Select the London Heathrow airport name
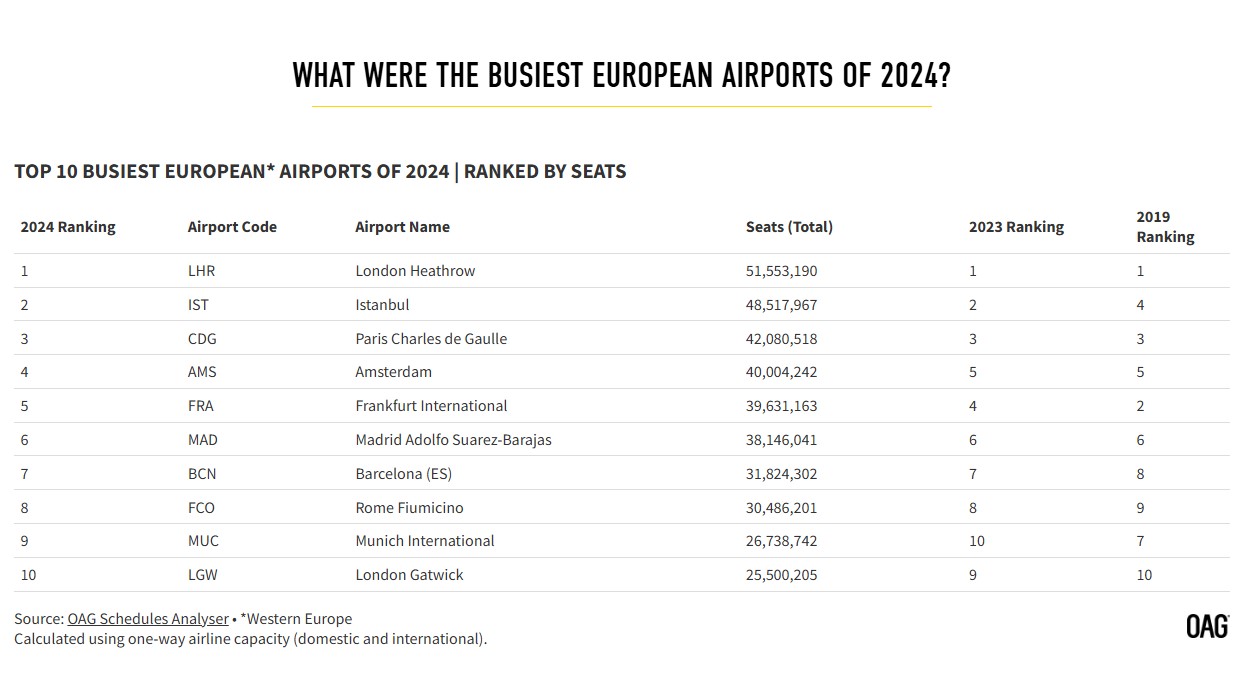 tap(415, 271)
